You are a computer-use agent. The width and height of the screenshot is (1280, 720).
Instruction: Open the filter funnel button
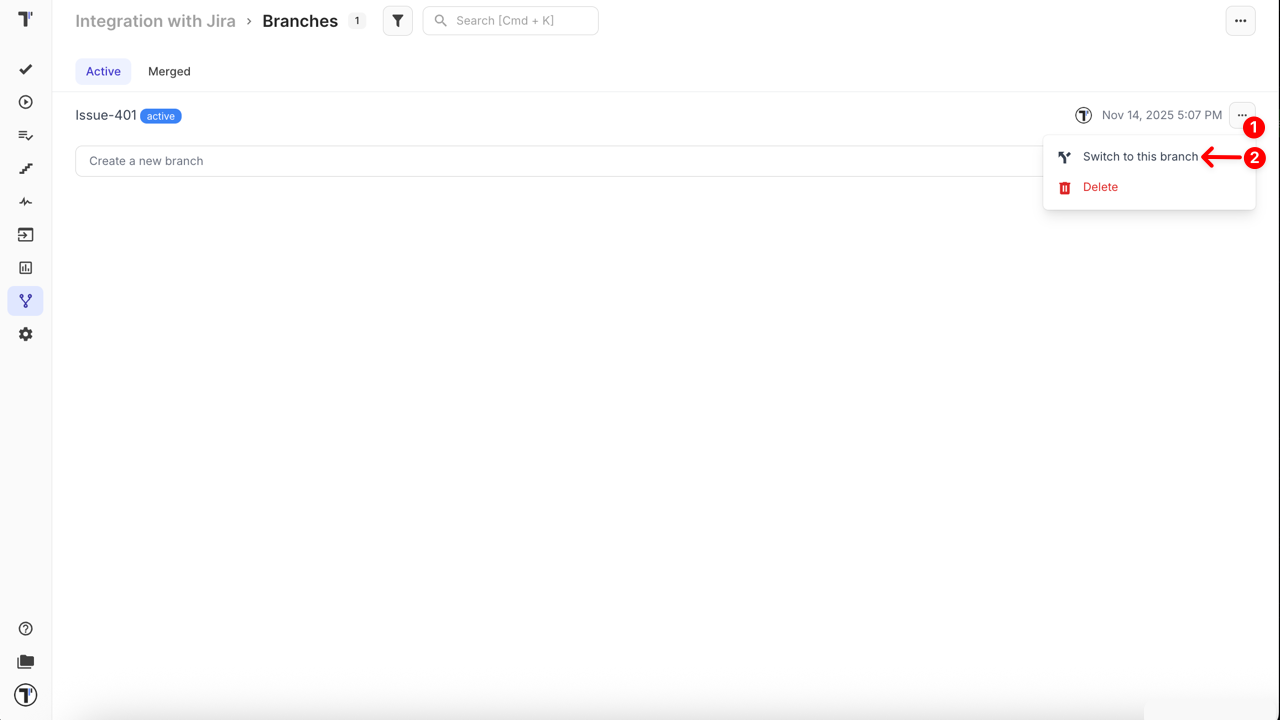398,21
